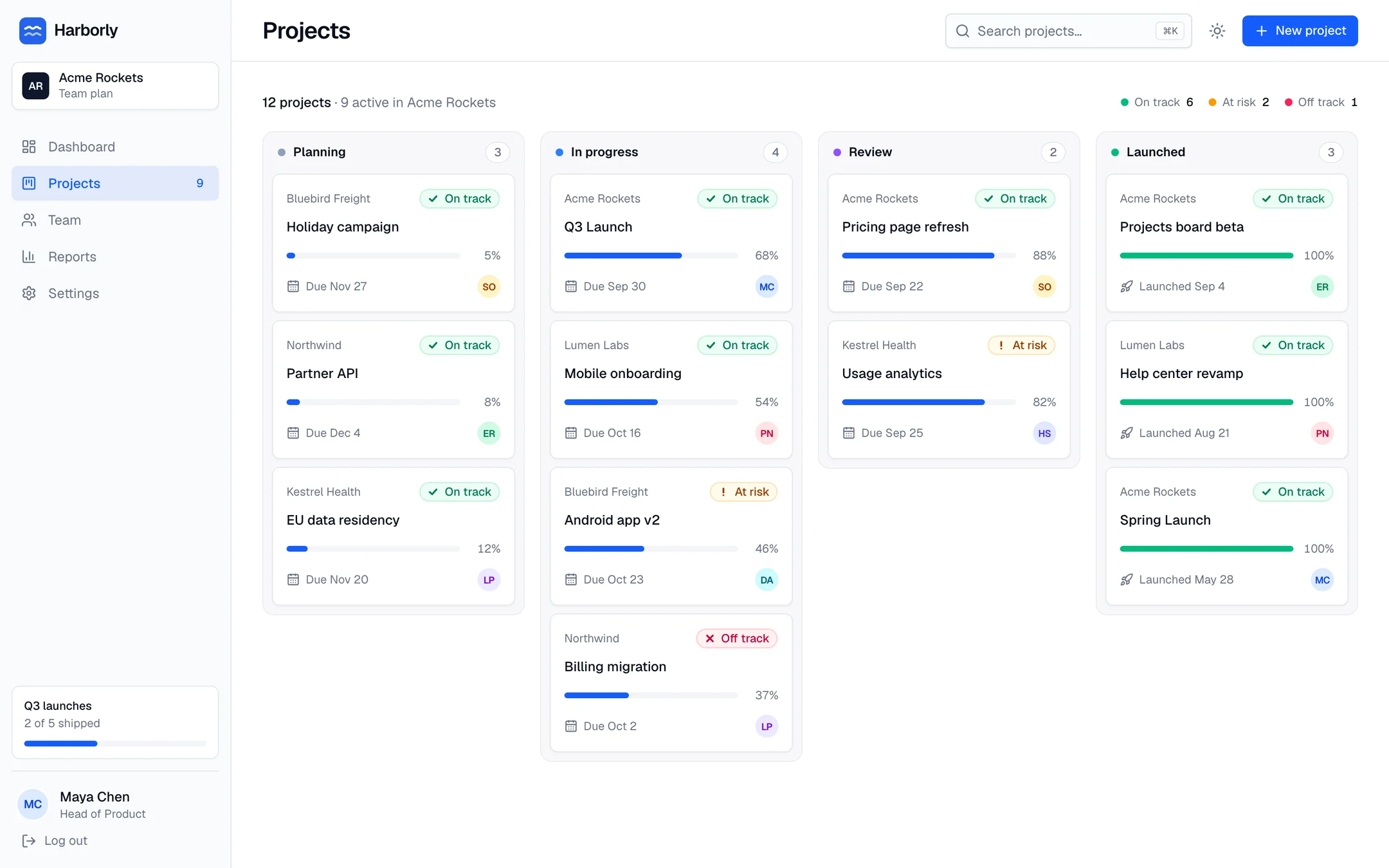Open the Holiday campaign card title

click(x=343, y=227)
